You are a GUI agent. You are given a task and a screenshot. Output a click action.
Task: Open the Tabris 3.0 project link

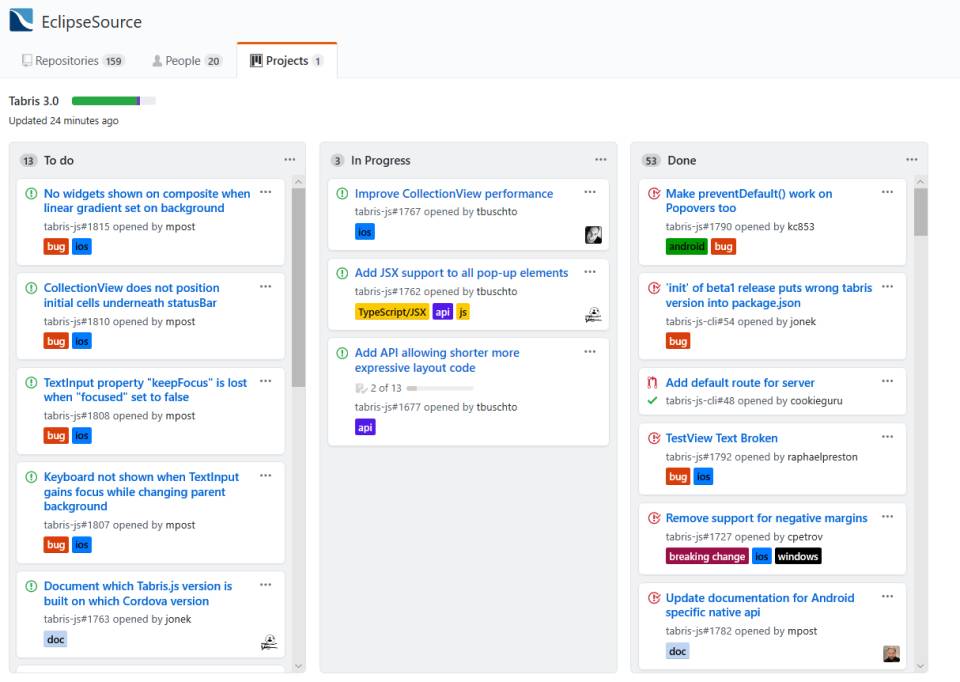[x=34, y=101]
